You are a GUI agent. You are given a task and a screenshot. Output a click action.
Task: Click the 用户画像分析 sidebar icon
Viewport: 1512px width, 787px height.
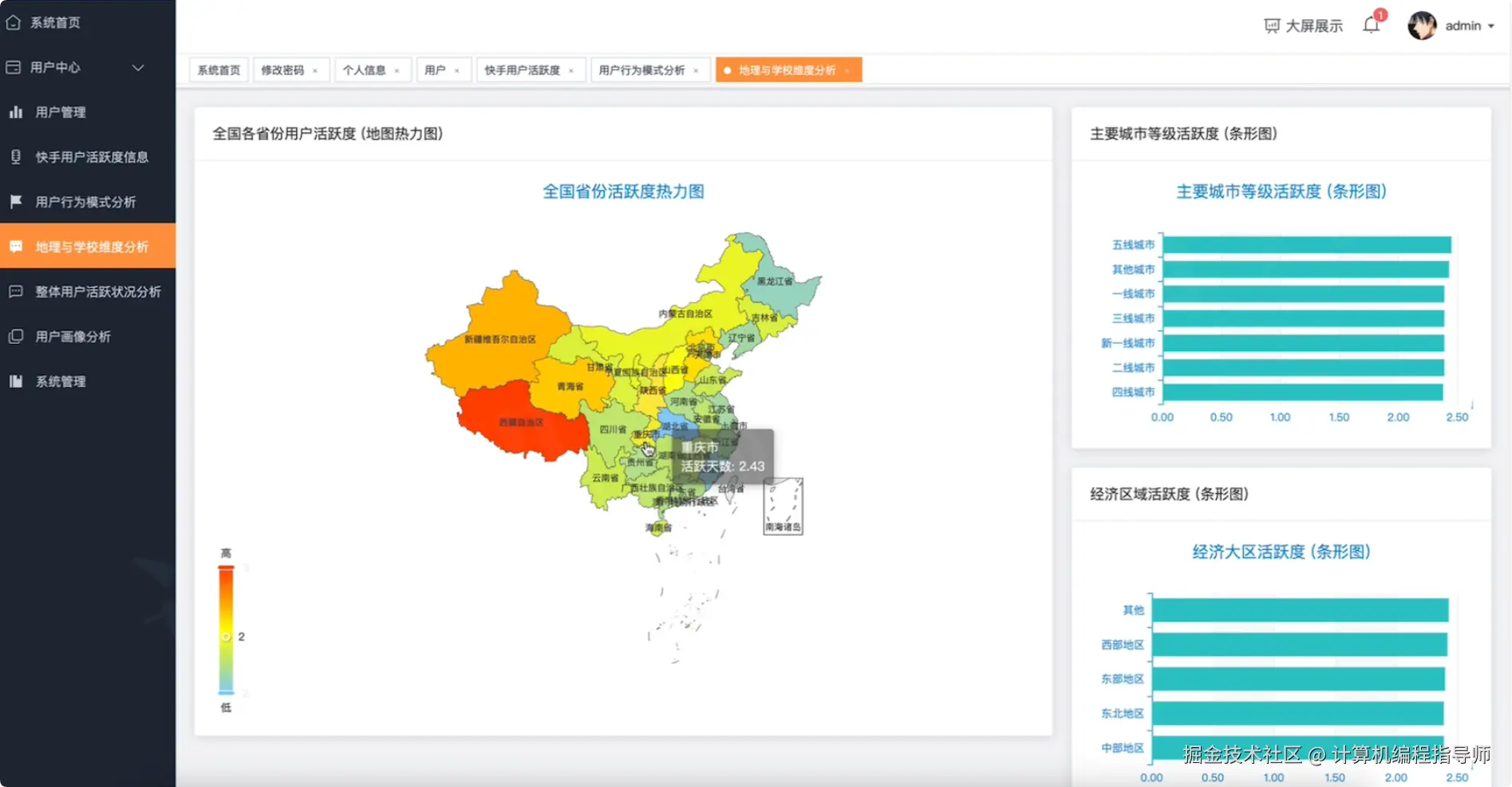16,335
